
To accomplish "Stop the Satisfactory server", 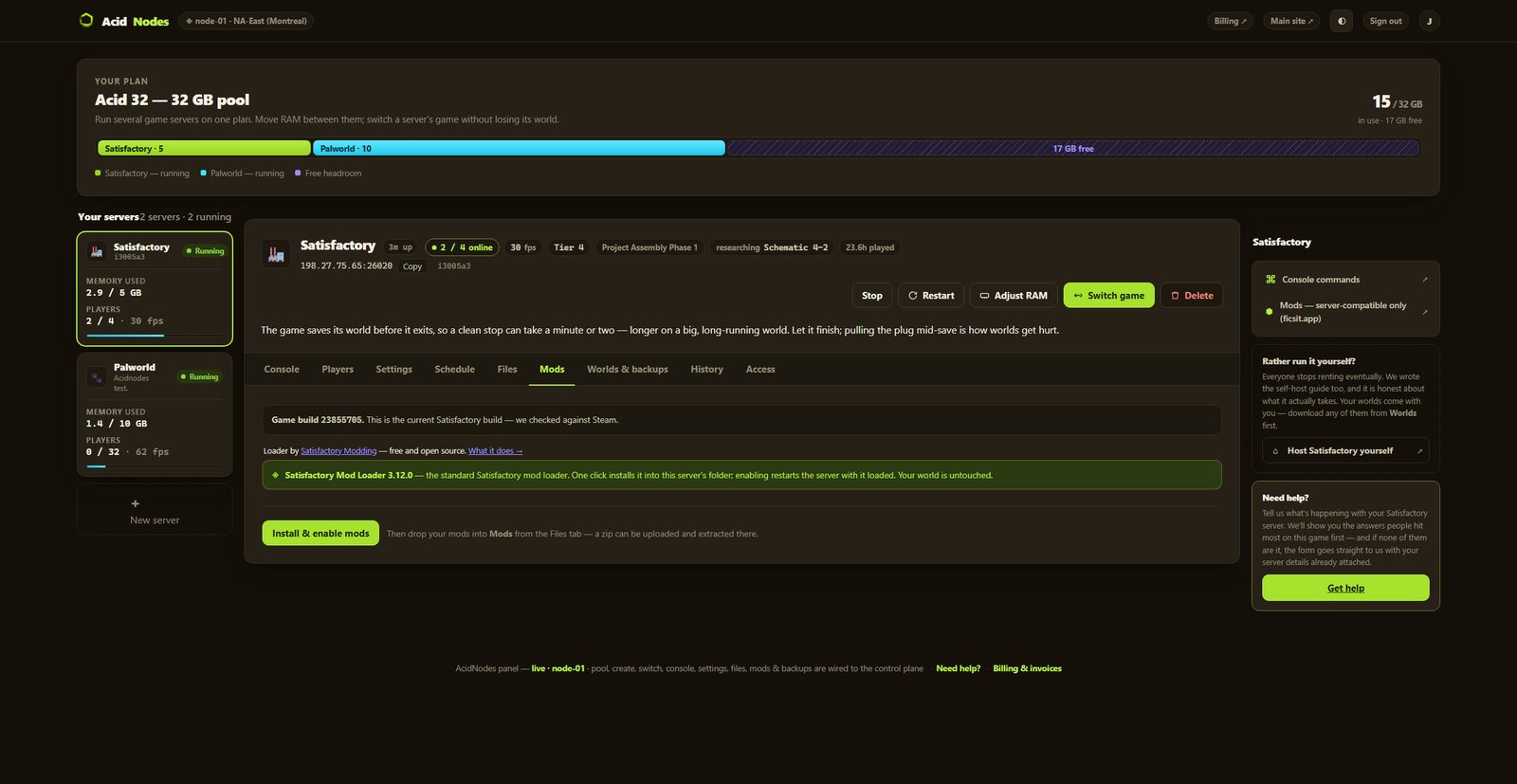I will 872,295.
